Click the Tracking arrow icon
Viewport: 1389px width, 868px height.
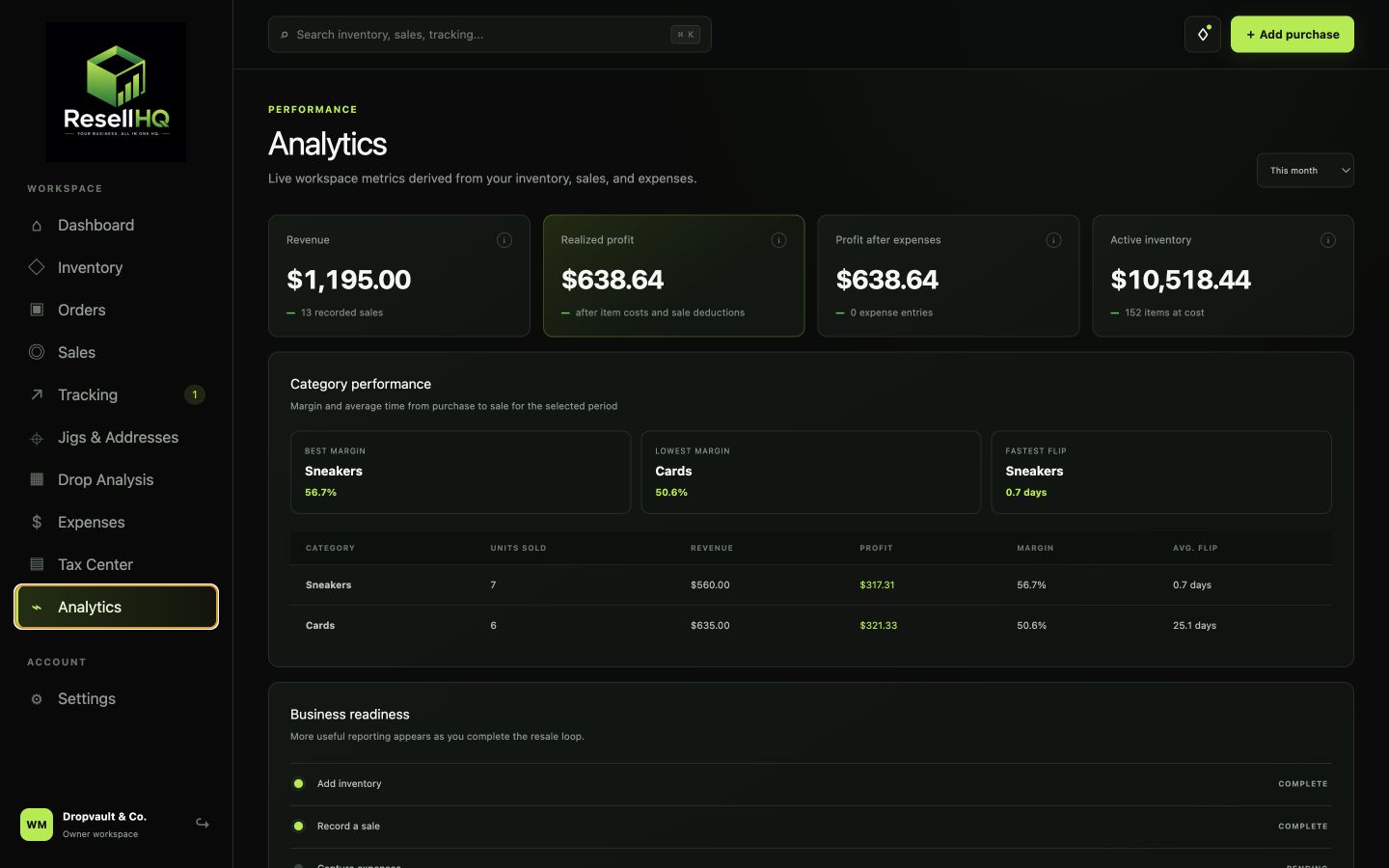(37, 394)
